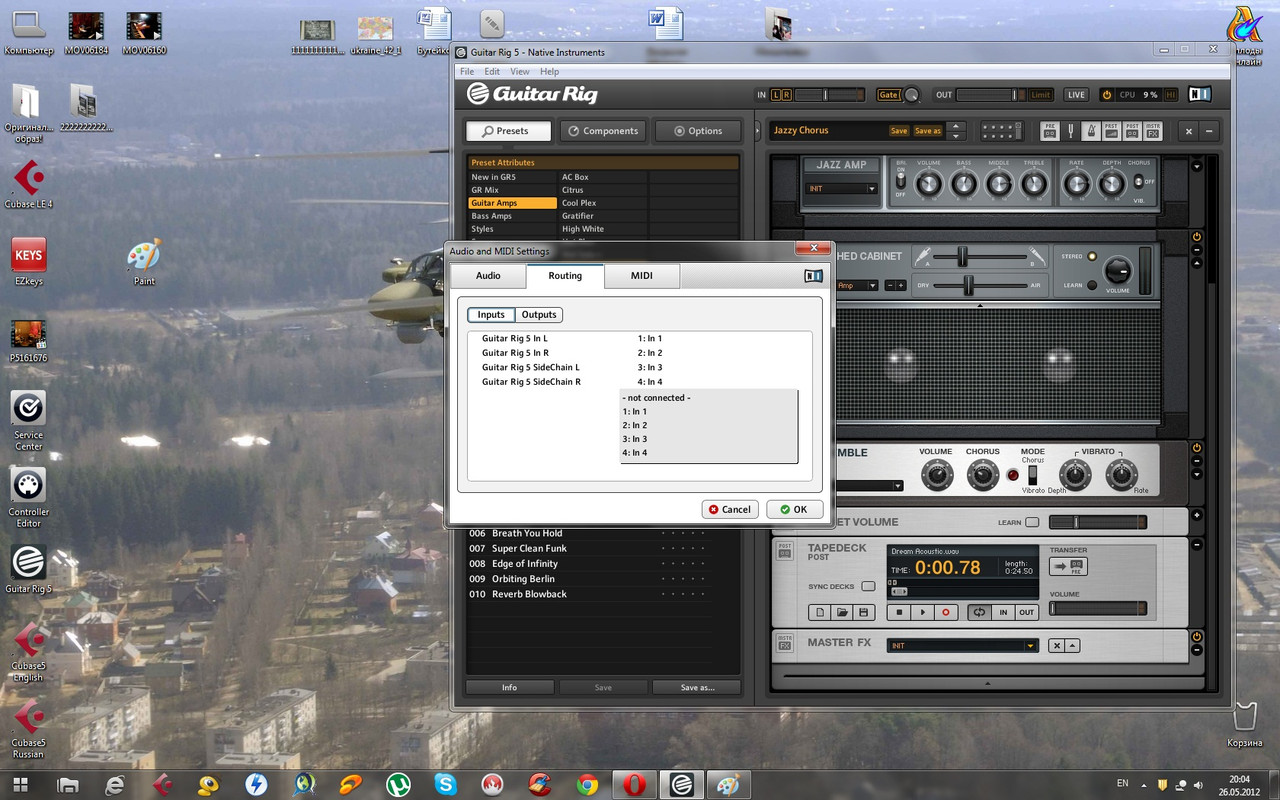Click the Opera icon in the taskbar
Screen dimensions: 1280x800
click(634, 784)
